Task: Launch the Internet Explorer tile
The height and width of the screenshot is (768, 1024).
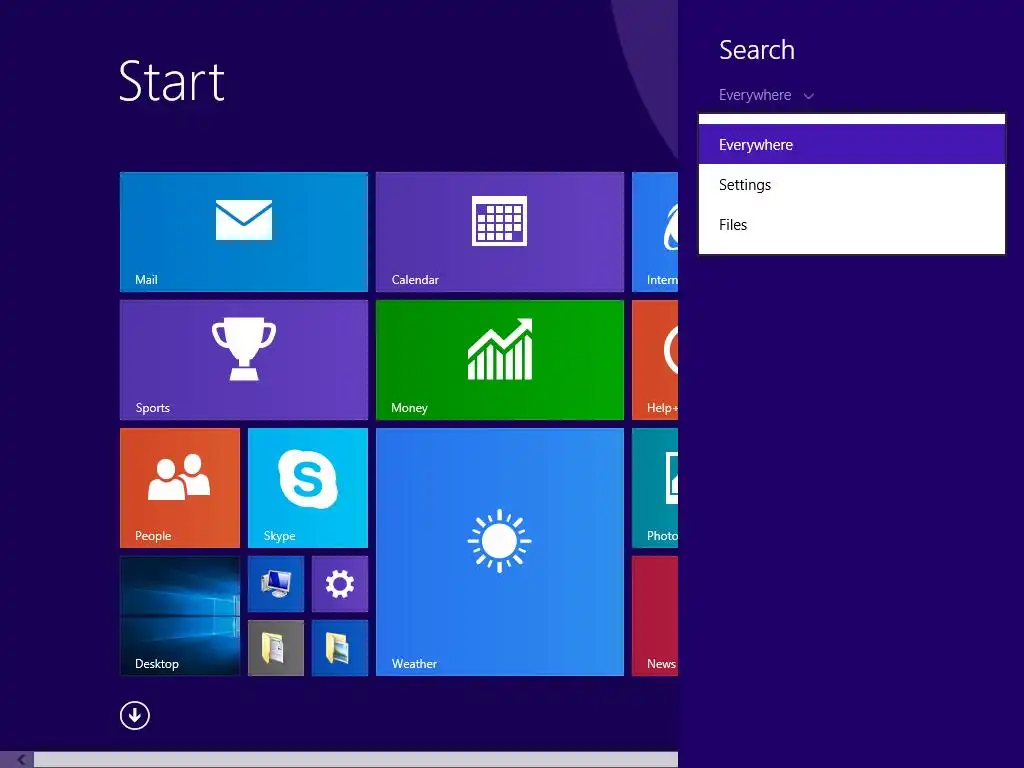Action: coord(655,232)
